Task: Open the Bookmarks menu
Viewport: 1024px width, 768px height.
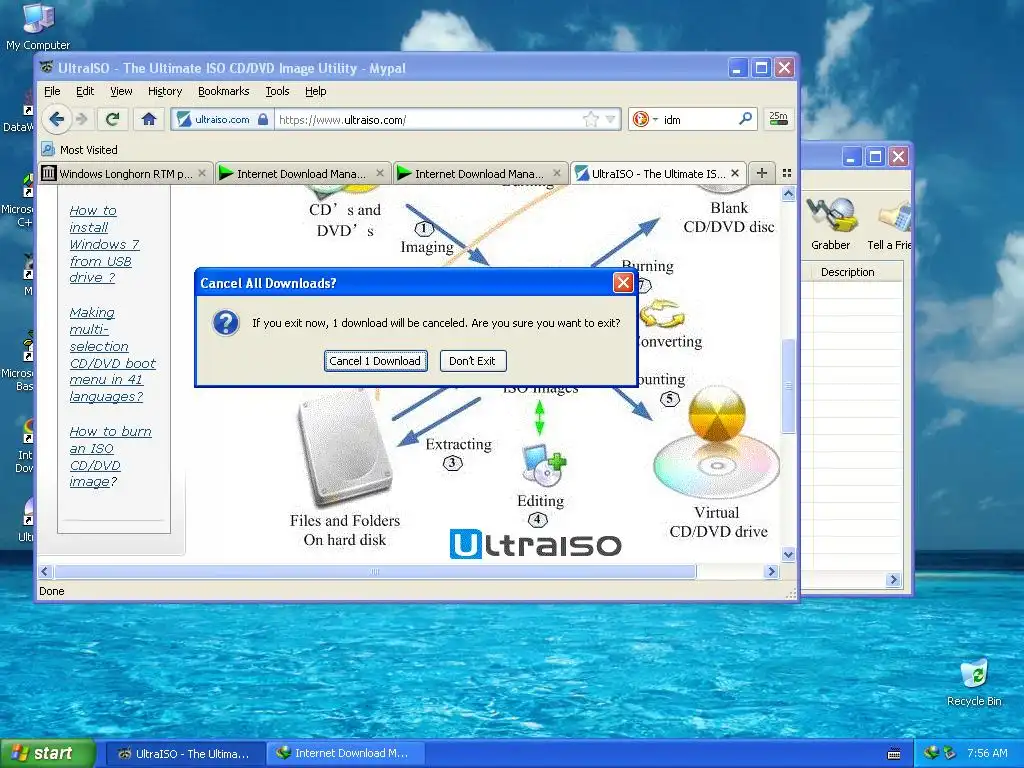Action: tap(223, 91)
